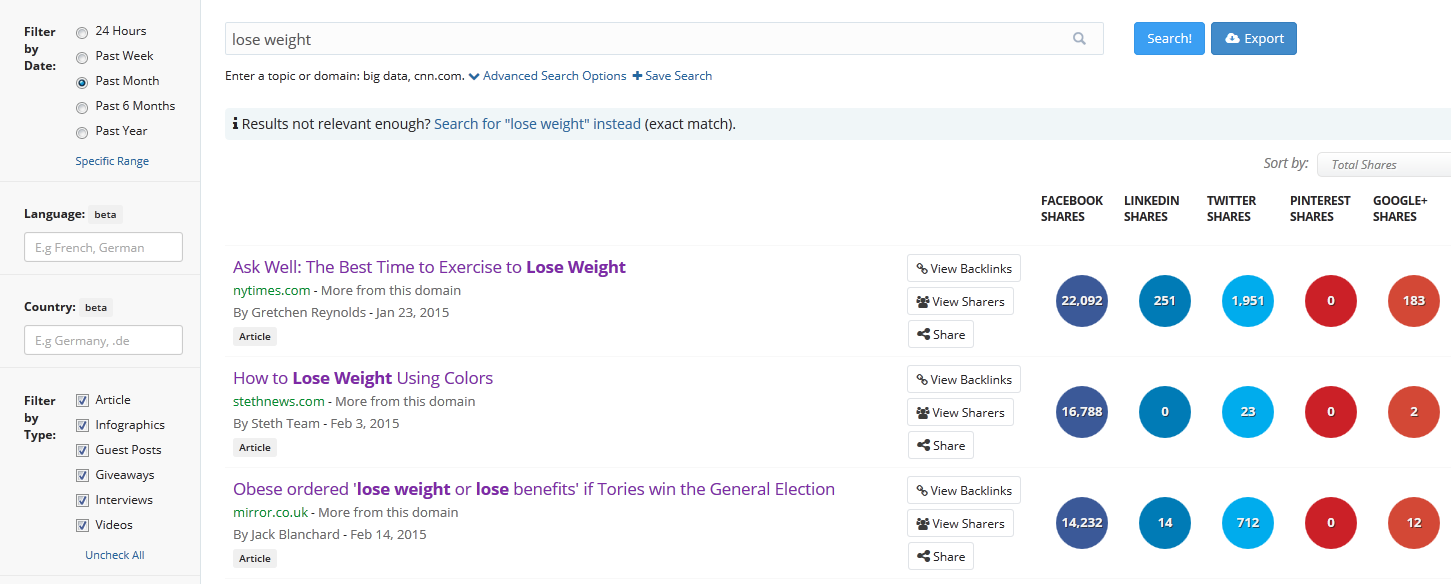The width and height of the screenshot is (1451, 584).
Task: Click the 22,092 Facebook shares circle
Action: tap(1082, 301)
